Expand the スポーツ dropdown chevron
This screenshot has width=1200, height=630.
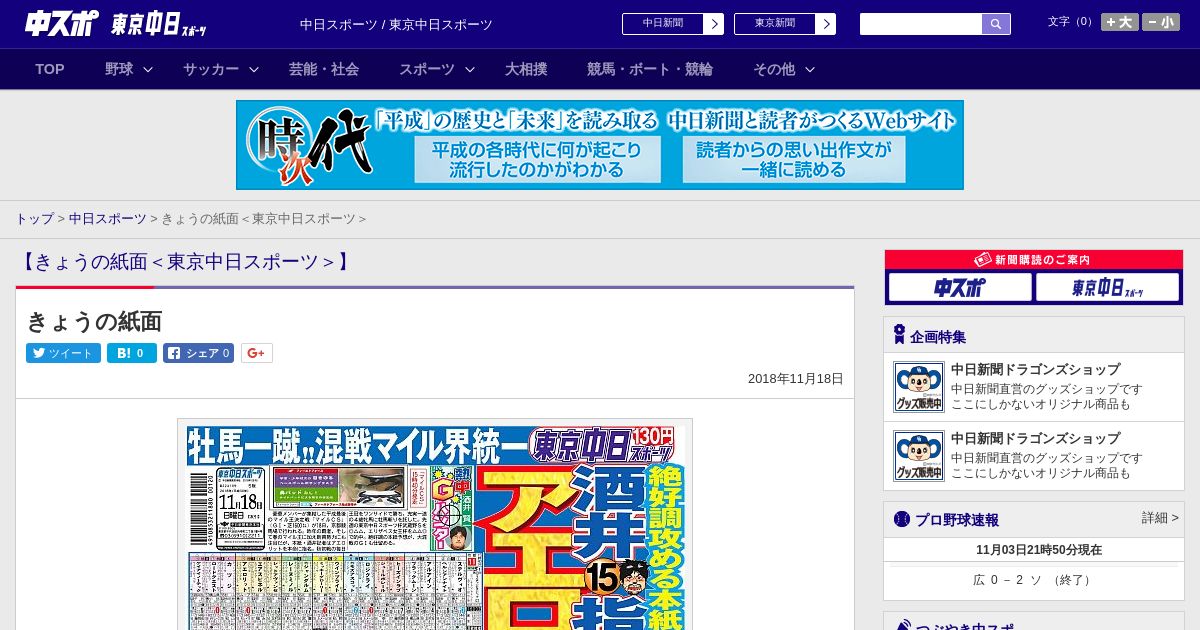470,69
